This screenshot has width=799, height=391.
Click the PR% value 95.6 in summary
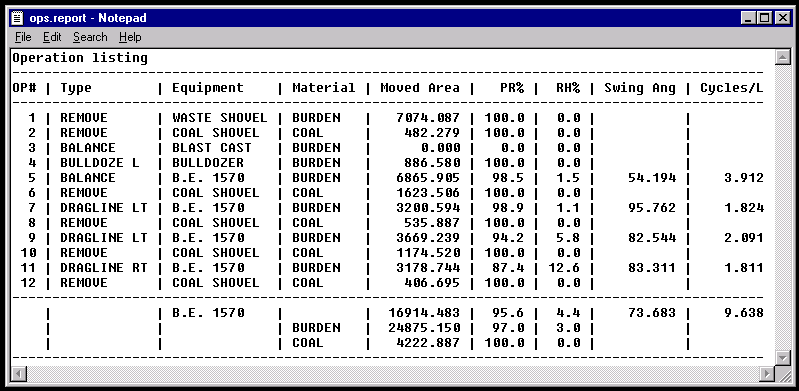click(509, 313)
